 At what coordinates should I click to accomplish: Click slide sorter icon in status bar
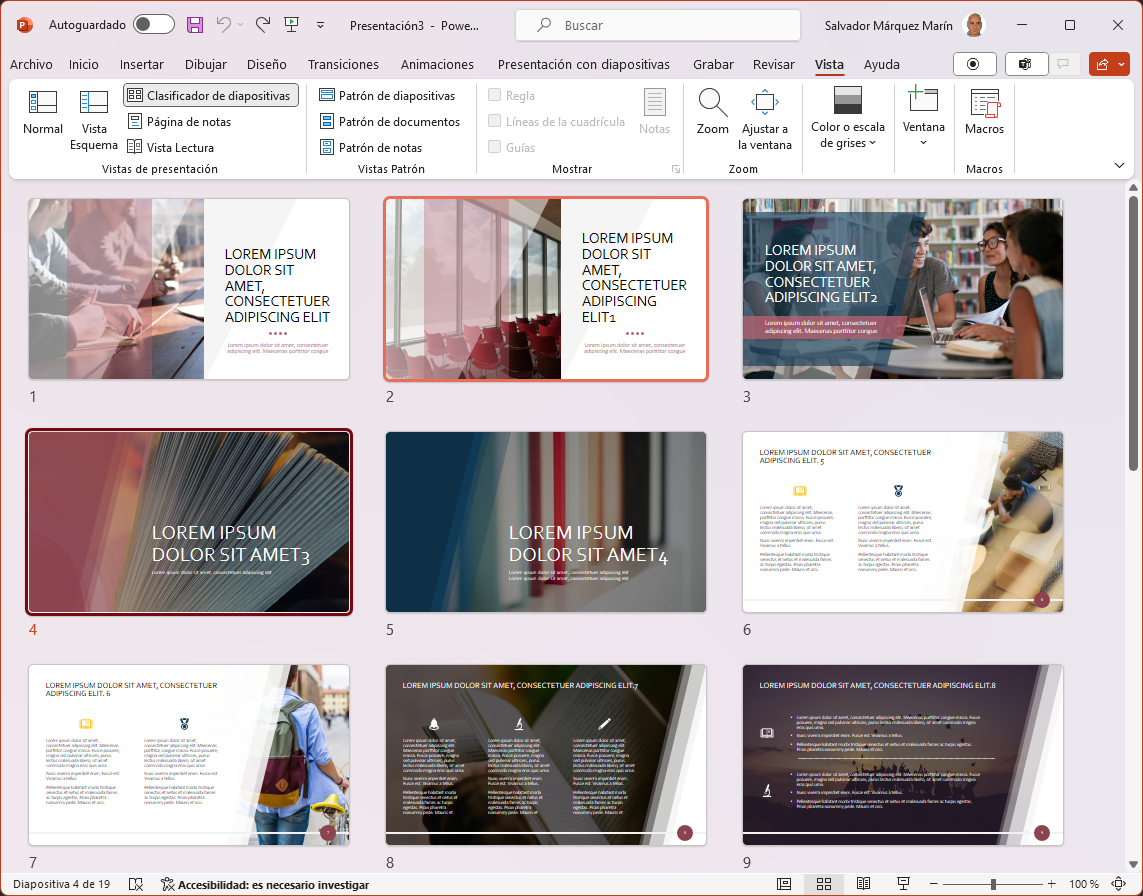824,884
